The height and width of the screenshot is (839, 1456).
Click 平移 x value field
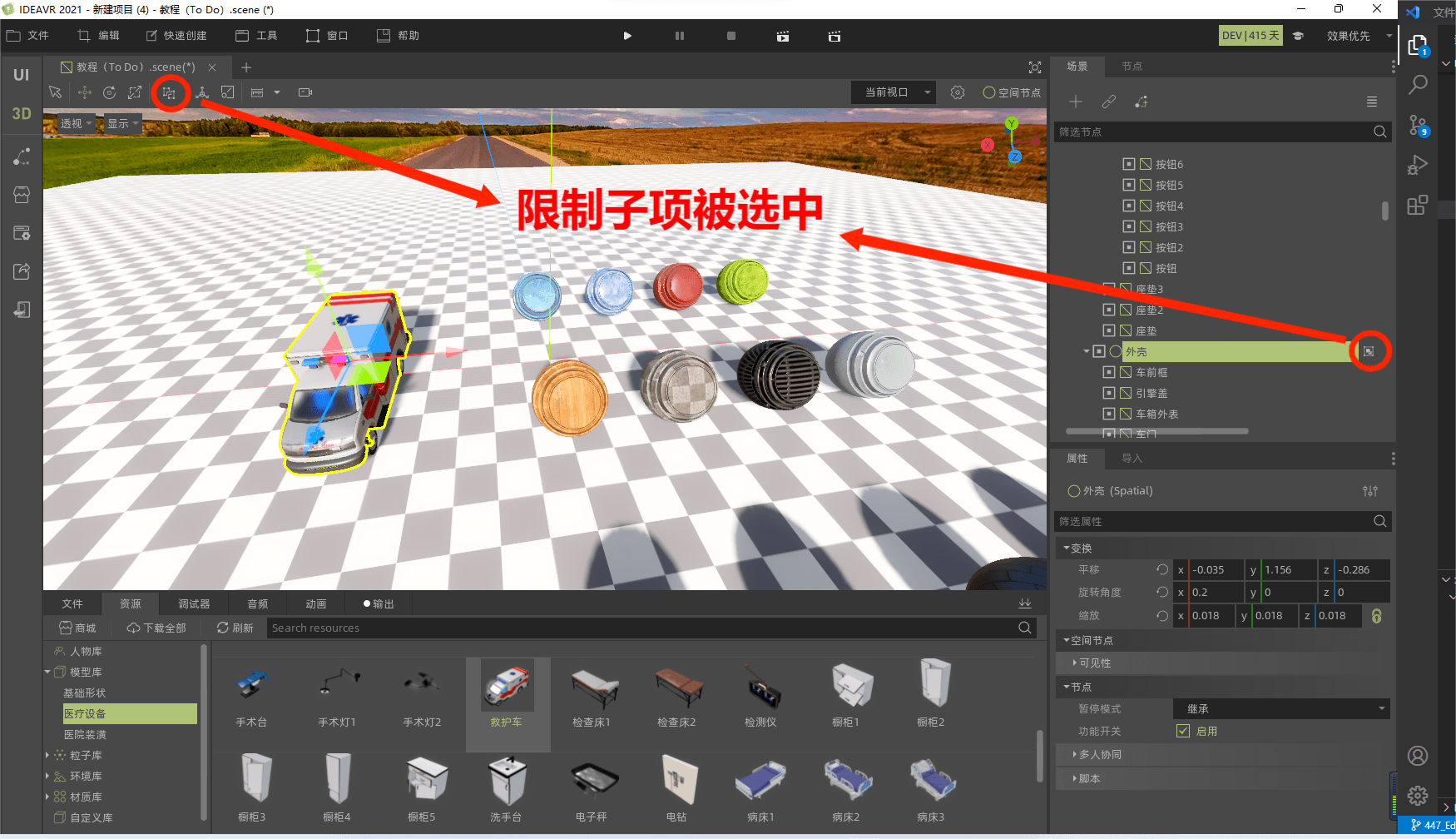[x=1216, y=570]
